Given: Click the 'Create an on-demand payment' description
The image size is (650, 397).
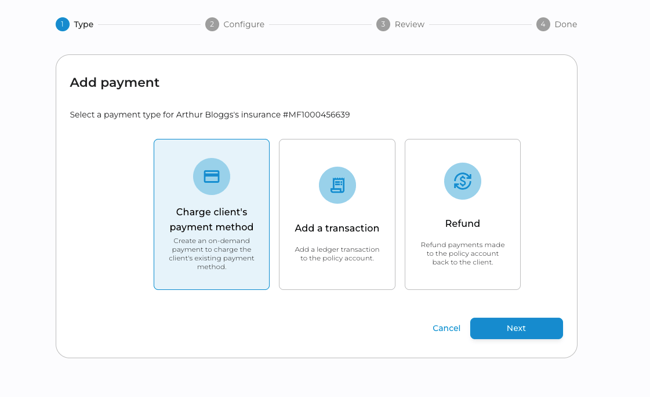Looking at the screenshot, I should (211, 254).
